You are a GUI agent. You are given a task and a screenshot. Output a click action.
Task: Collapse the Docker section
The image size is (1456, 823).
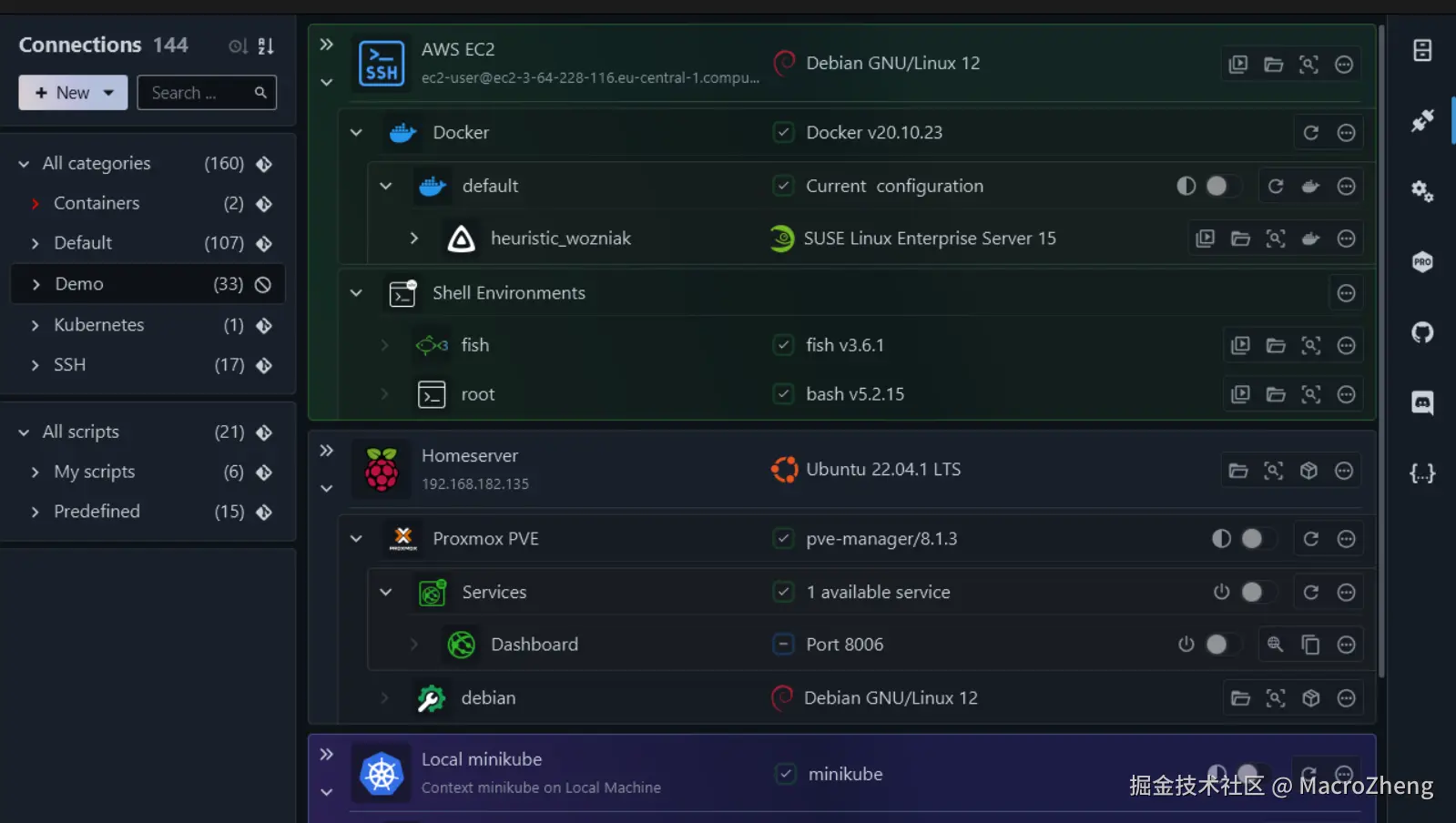pos(356,133)
